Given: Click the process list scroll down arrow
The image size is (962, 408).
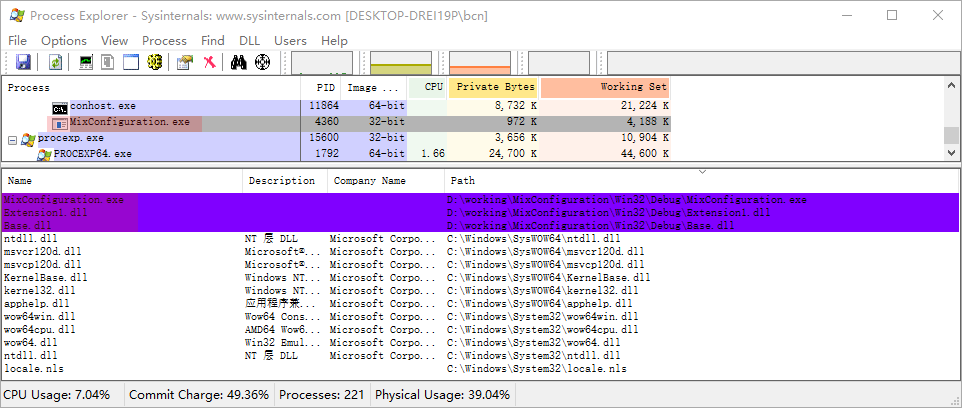Looking at the screenshot, I should click(x=951, y=153).
